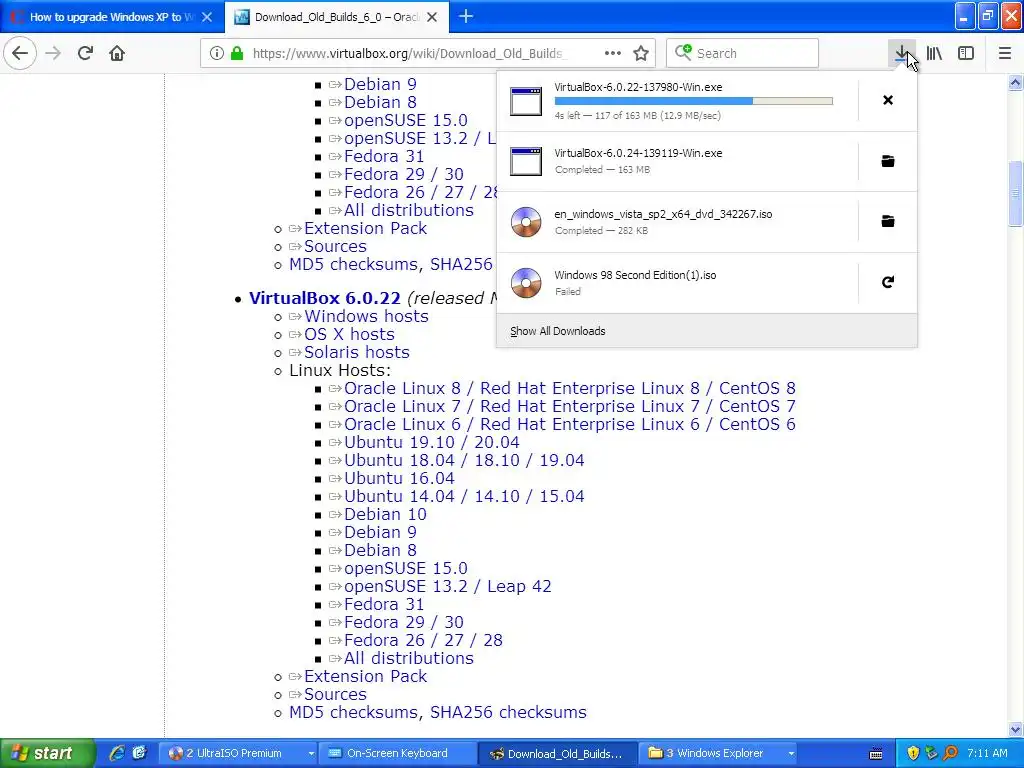Open the Start menu
1024x768 pixels.
click(x=47, y=753)
